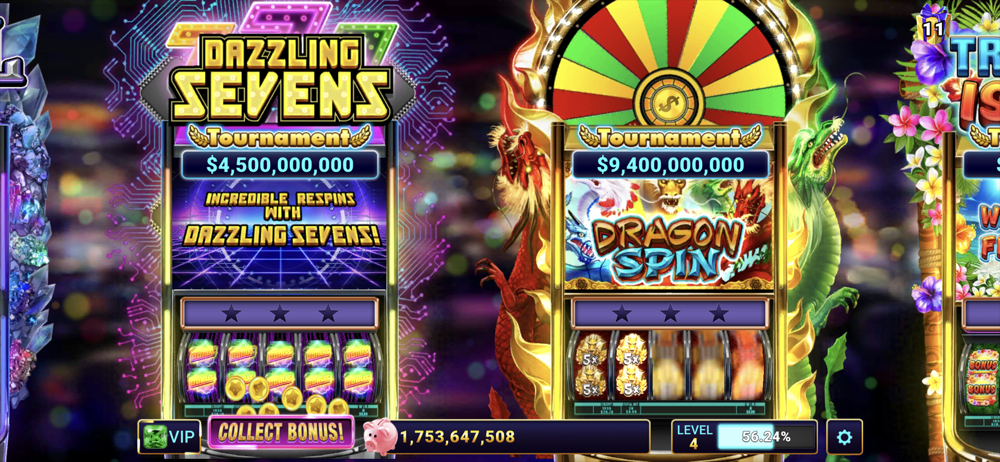Click the green dragon beside Dragon Spin
This screenshot has width=1000, height=462.
pyautogui.click(x=821, y=255)
